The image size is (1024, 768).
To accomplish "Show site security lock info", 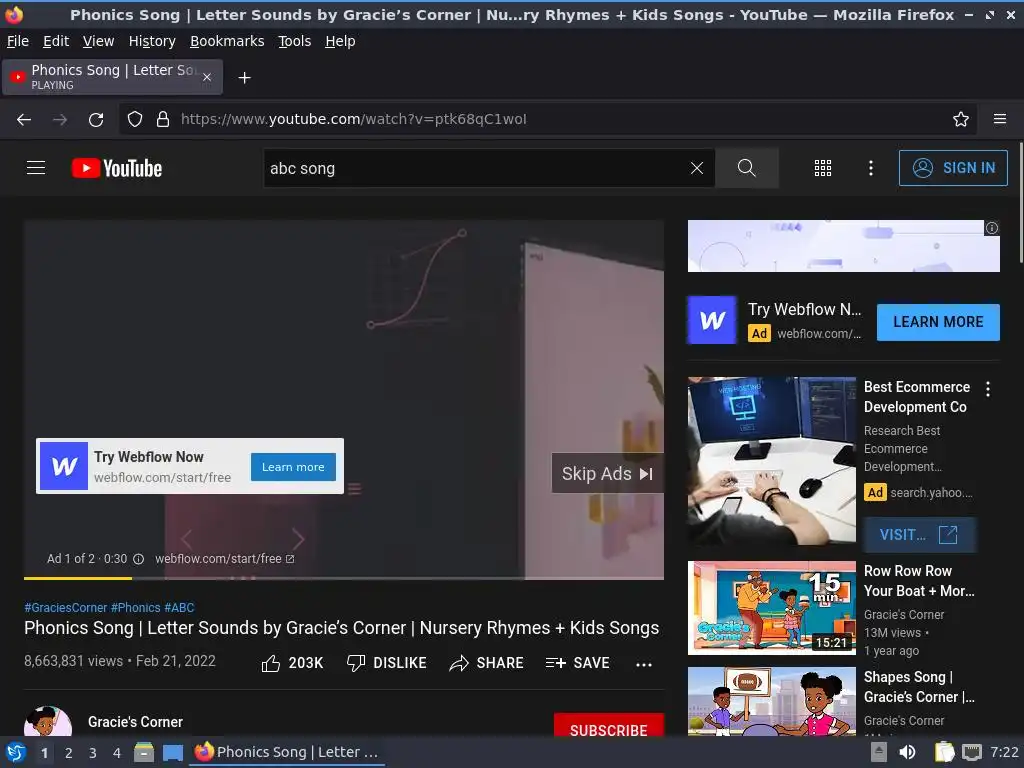I will pyautogui.click(x=163, y=120).
